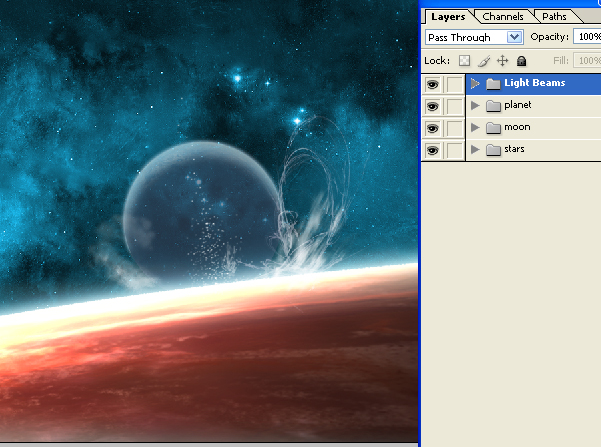This screenshot has width=601, height=447.
Task: Click the stars group folder icon
Action: click(x=492, y=150)
